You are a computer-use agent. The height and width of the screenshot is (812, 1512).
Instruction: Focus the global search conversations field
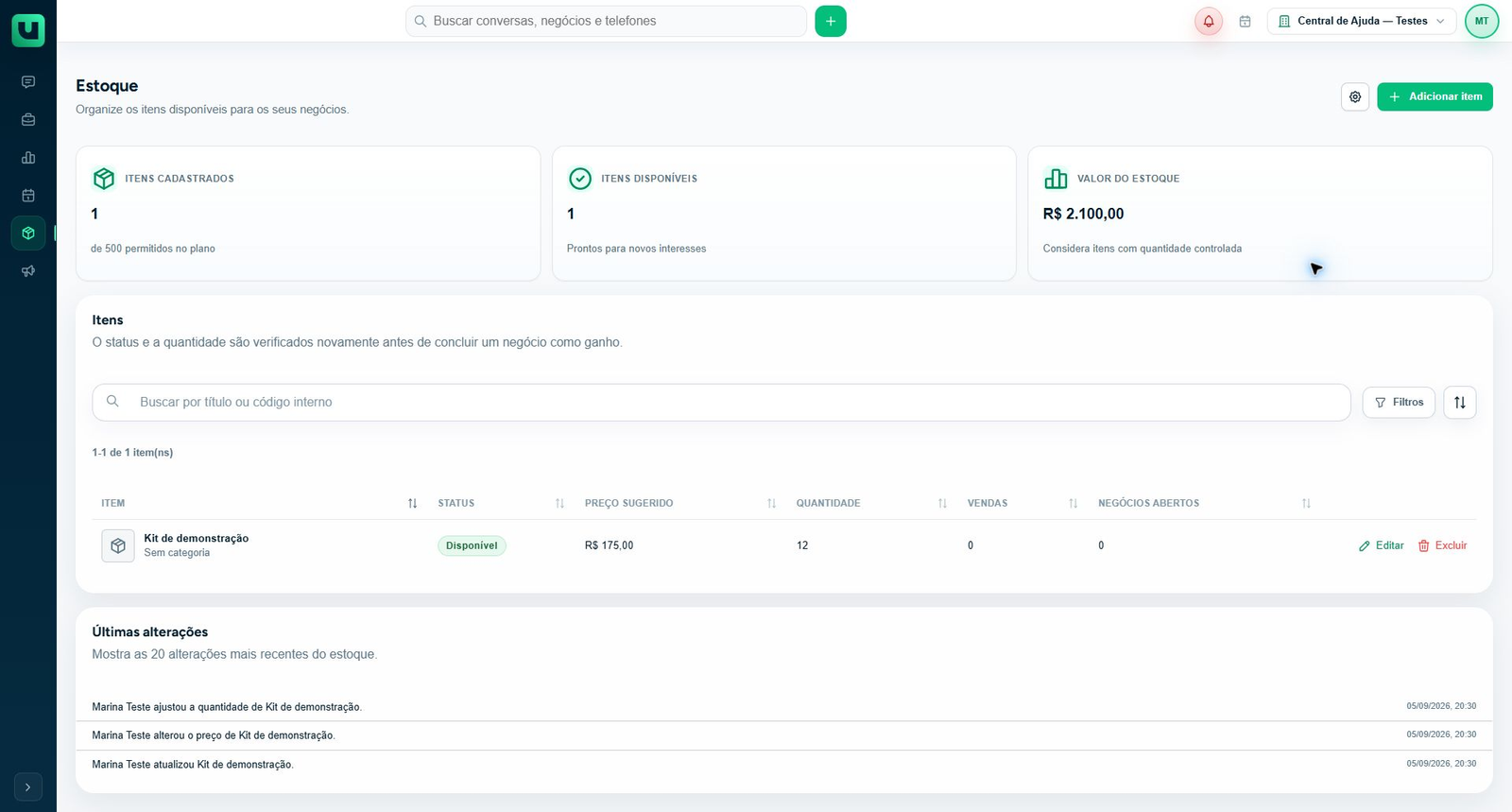point(606,21)
